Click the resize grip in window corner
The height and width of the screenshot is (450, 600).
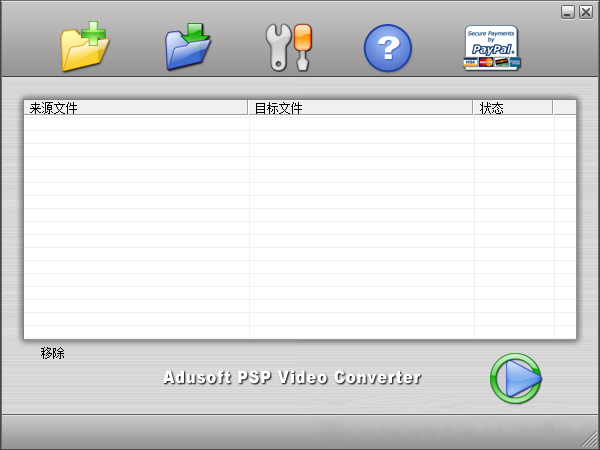click(590, 440)
